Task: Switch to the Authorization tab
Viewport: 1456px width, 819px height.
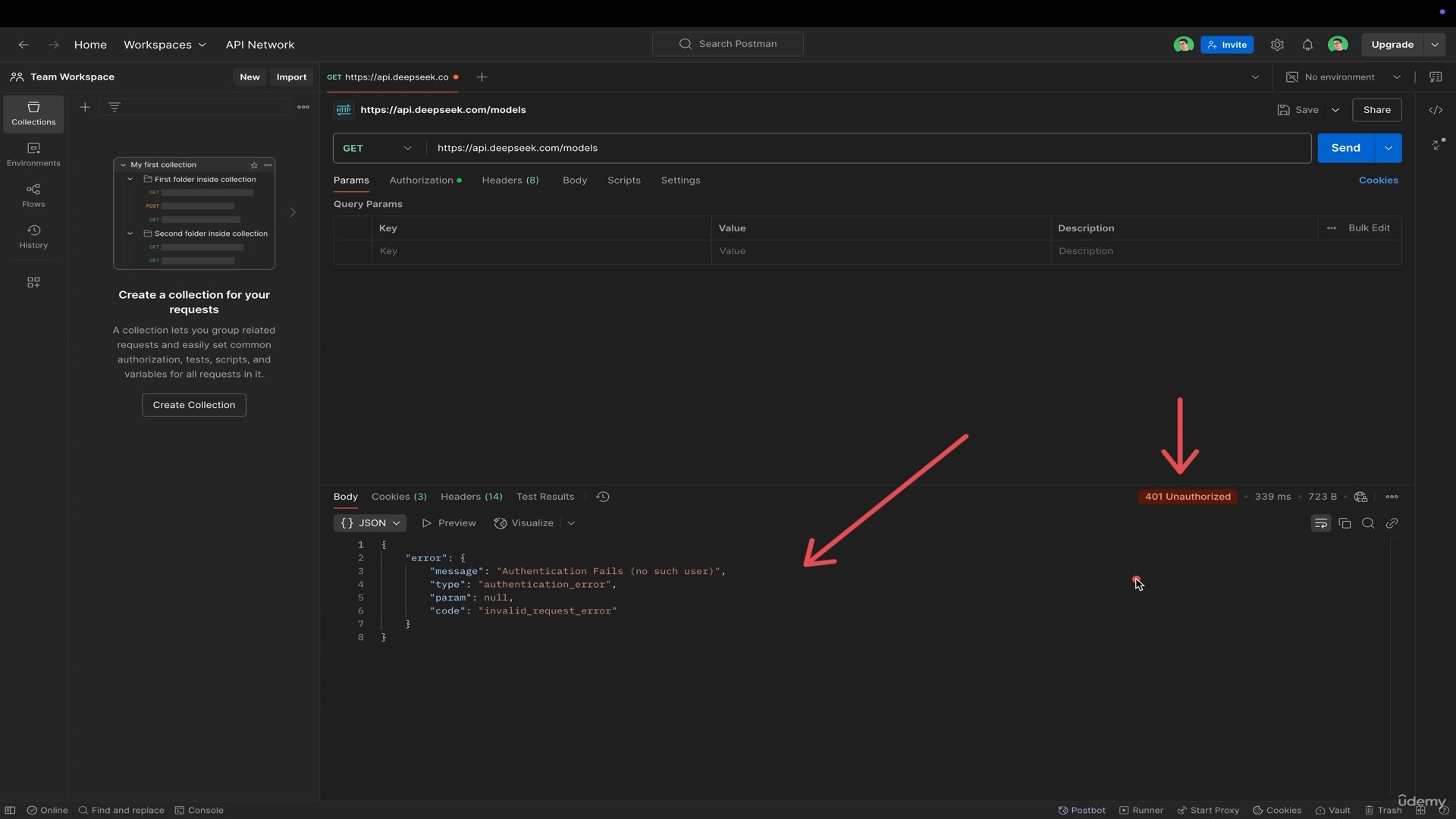Action: tap(425, 180)
